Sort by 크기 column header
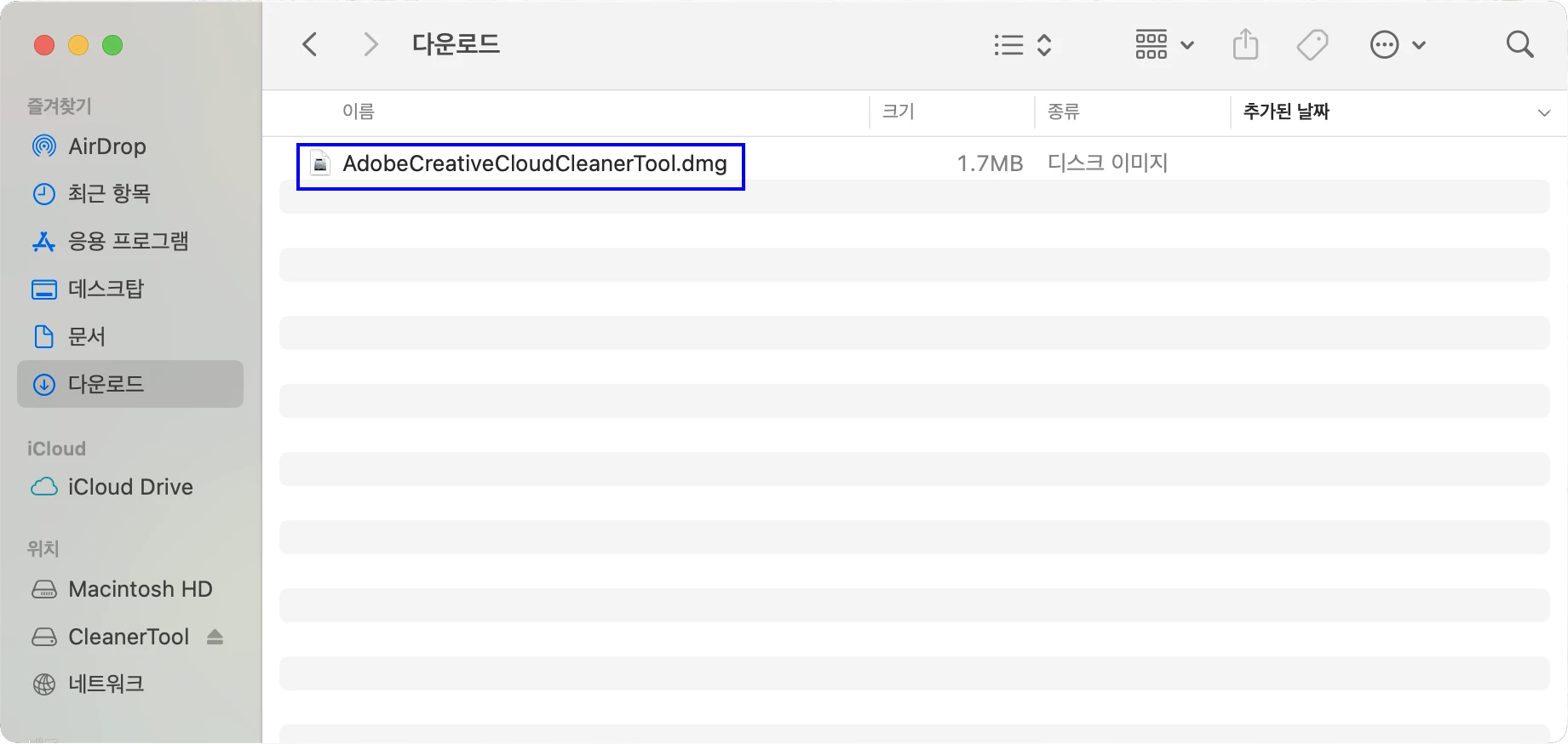Image resolution: width=1568 pixels, height=744 pixels. pyautogui.click(x=899, y=112)
